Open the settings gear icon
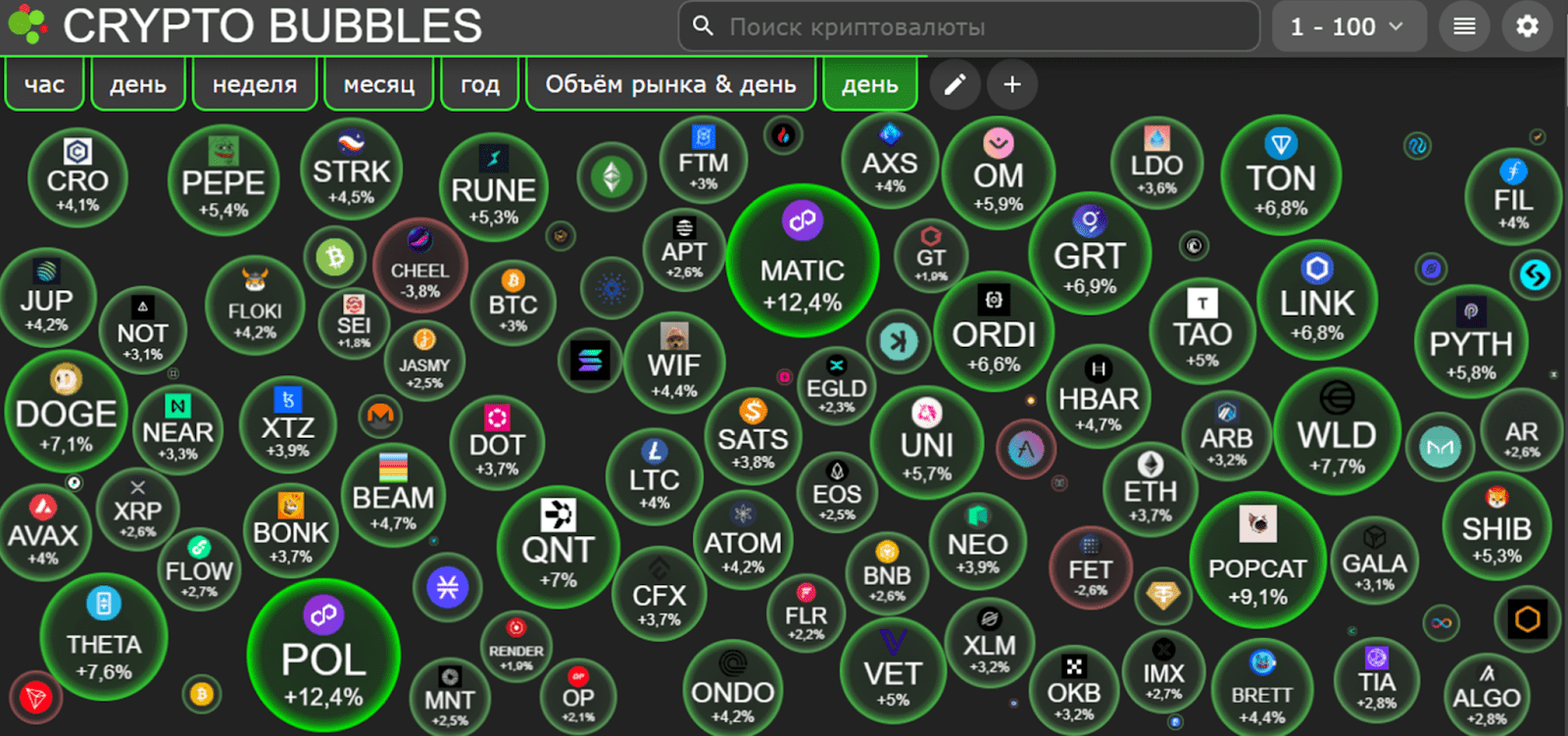Viewport: 1568px width, 736px height. click(x=1527, y=26)
